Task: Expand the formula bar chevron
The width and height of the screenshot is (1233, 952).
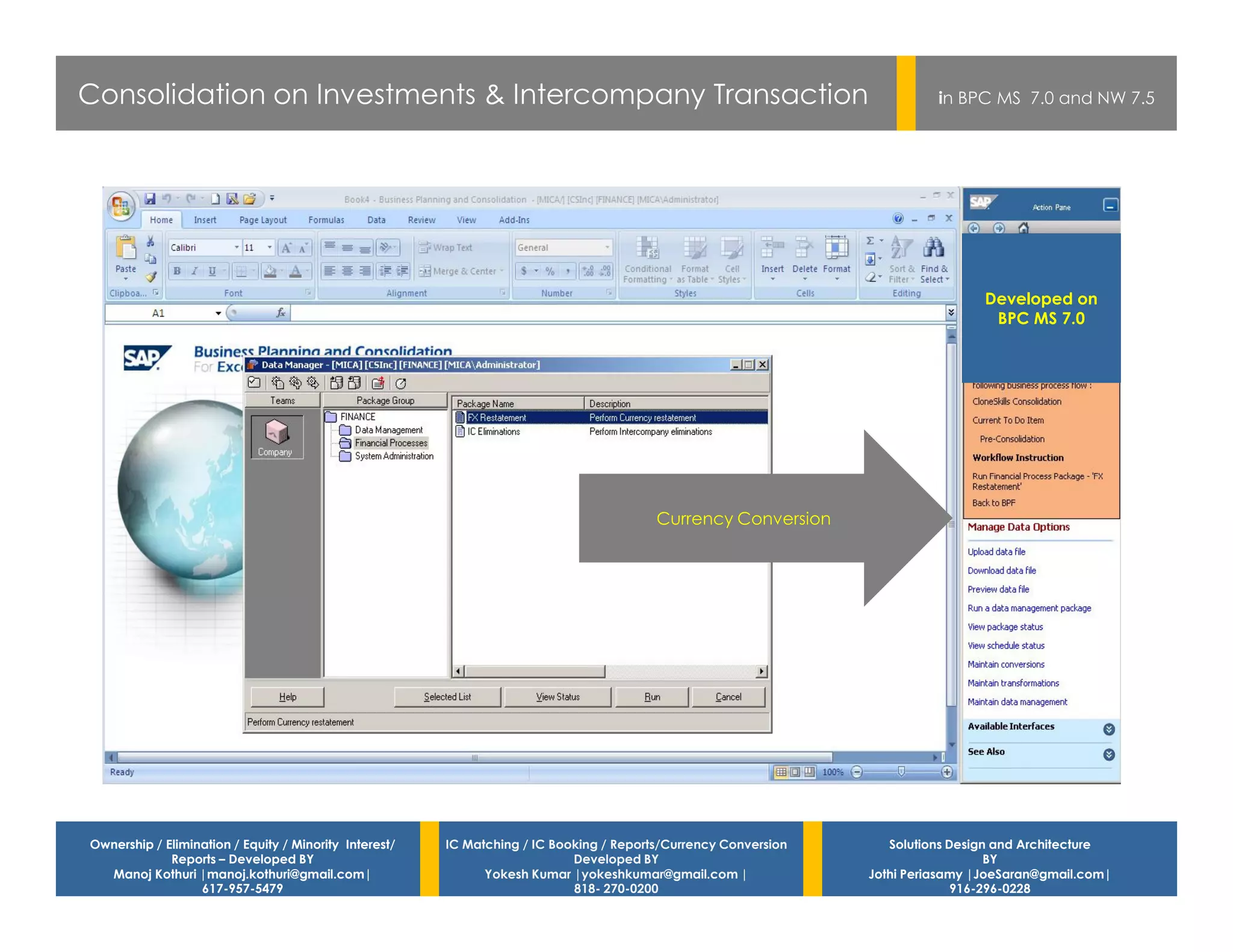Action: [951, 312]
